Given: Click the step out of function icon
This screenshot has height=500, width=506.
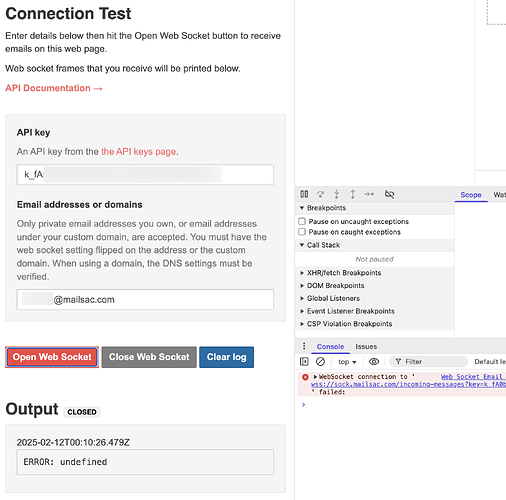Looking at the screenshot, I should point(353,194).
